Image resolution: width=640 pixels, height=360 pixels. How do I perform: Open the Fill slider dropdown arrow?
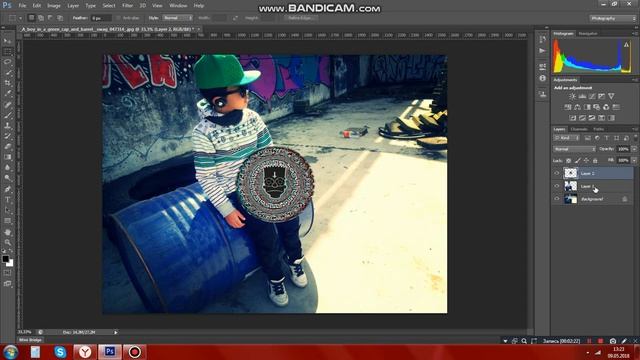[634, 161]
